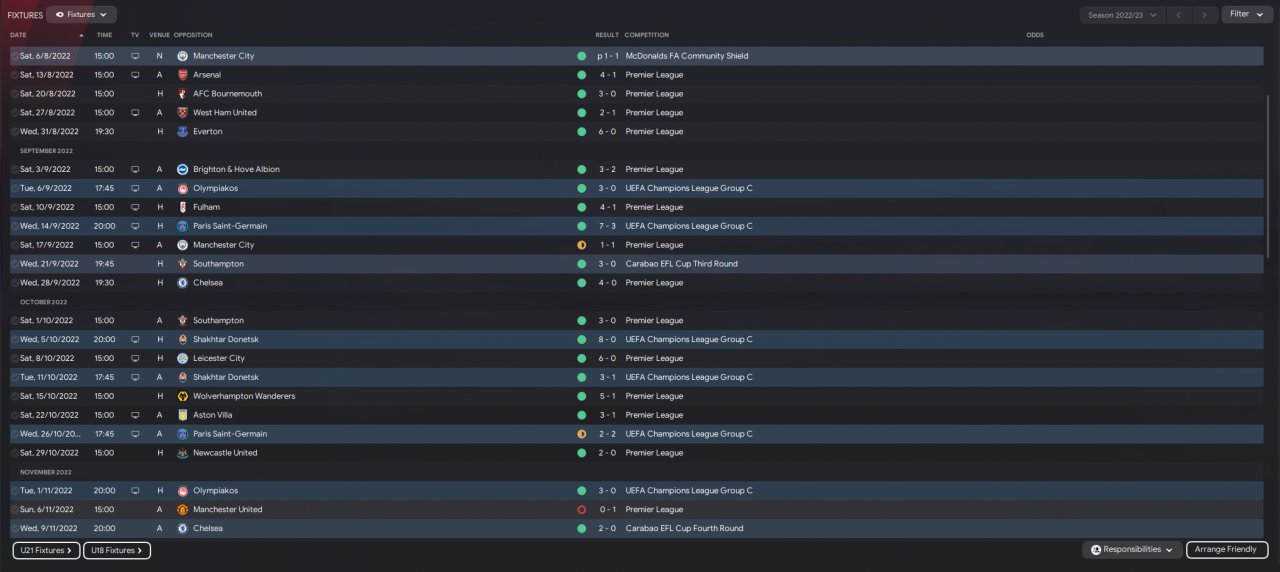Sort by the Competition column header
The width and height of the screenshot is (1280, 572).
tap(646, 35)
